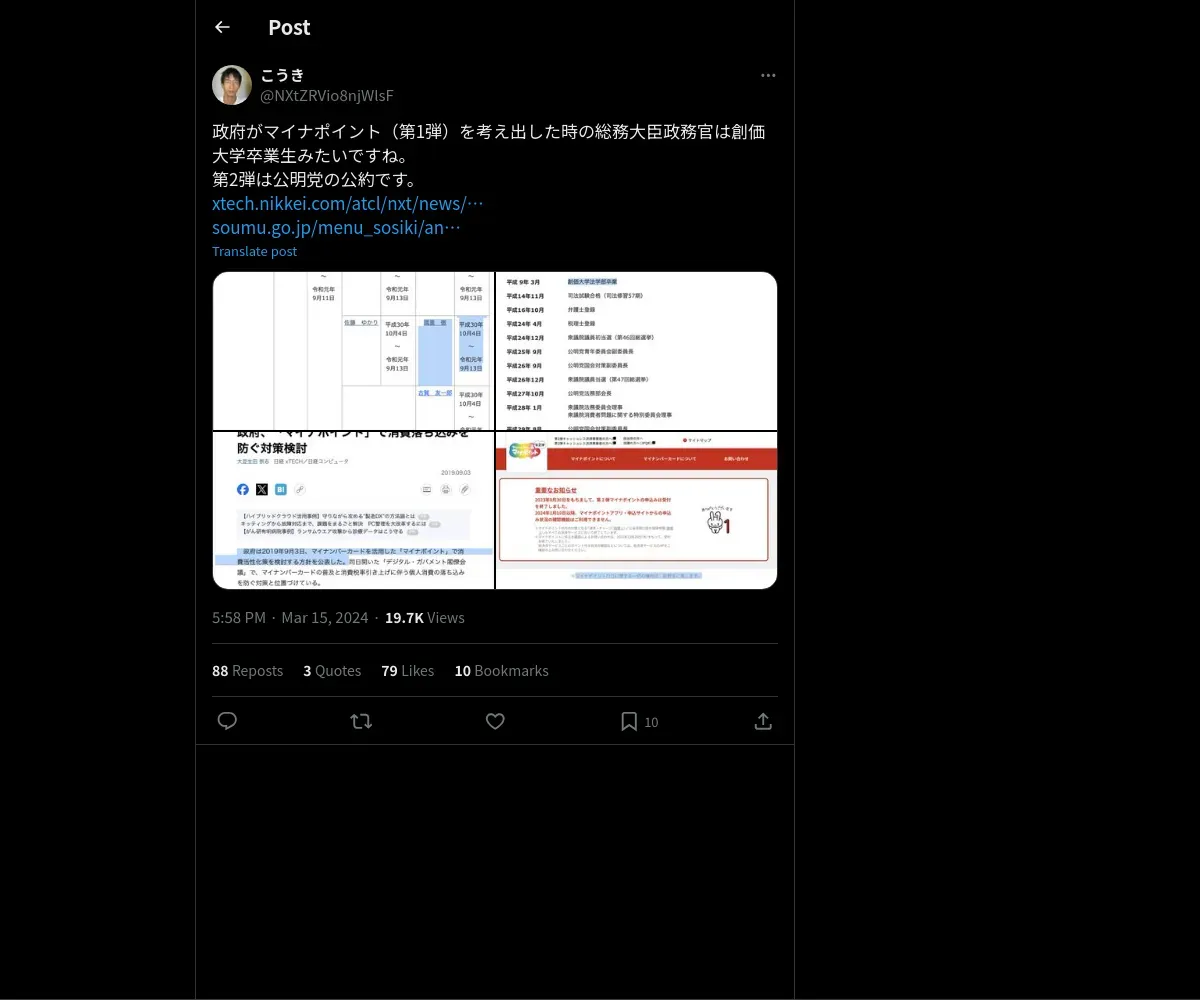Image resolution: width=1200 pixels, height=1000 pixels.
Task: Open the bottom-right Mynapoint site image
Action: point(637,510)
